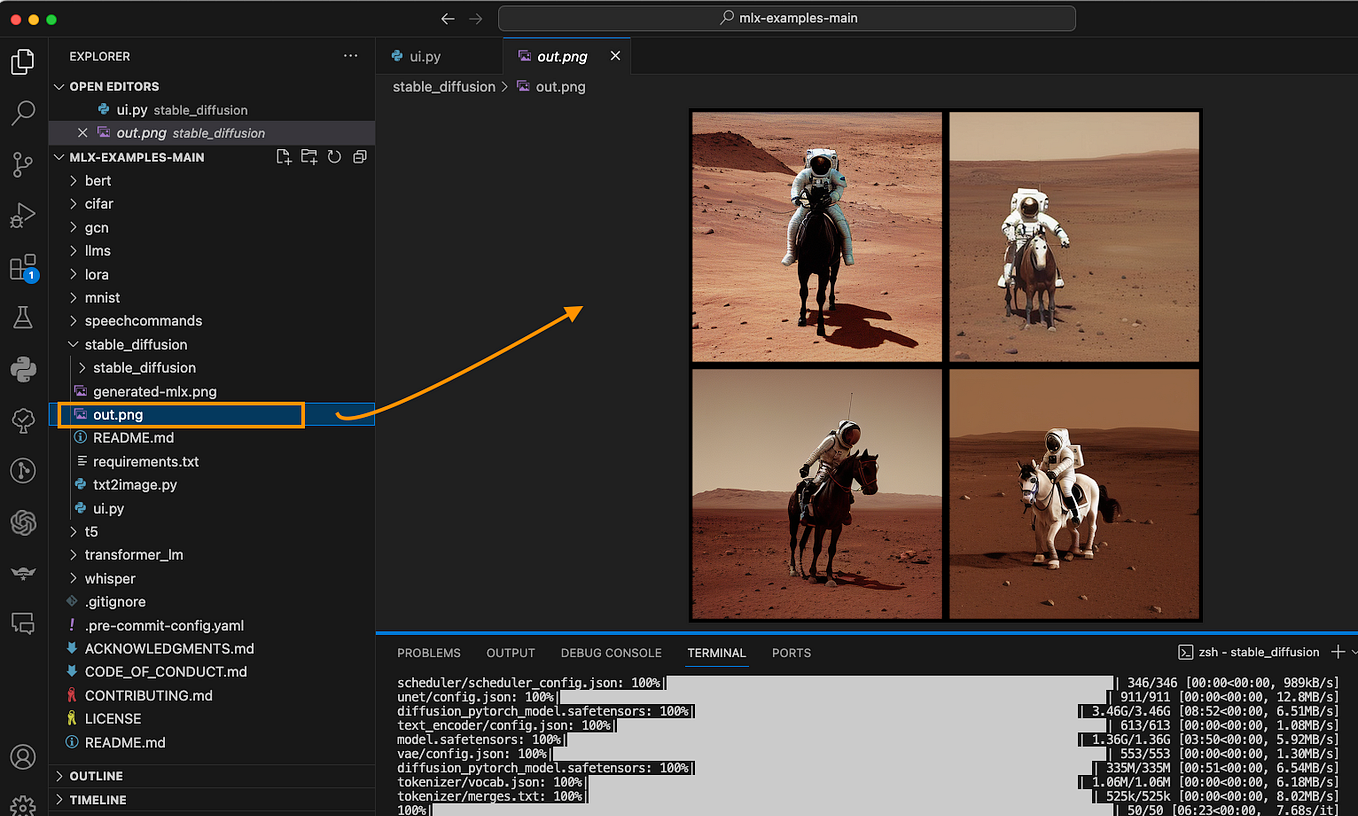Viewport: 1358px width, 816px height.
Task: Open the Search view in activity bar
Action: tap(23, 113)
